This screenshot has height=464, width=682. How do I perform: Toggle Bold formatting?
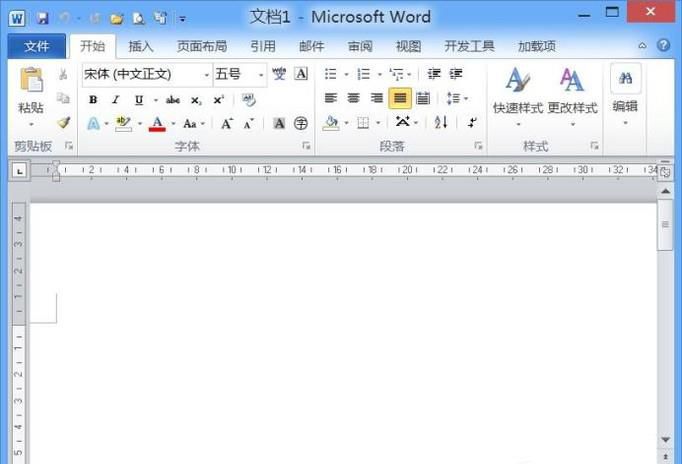[x=93, y=99]
